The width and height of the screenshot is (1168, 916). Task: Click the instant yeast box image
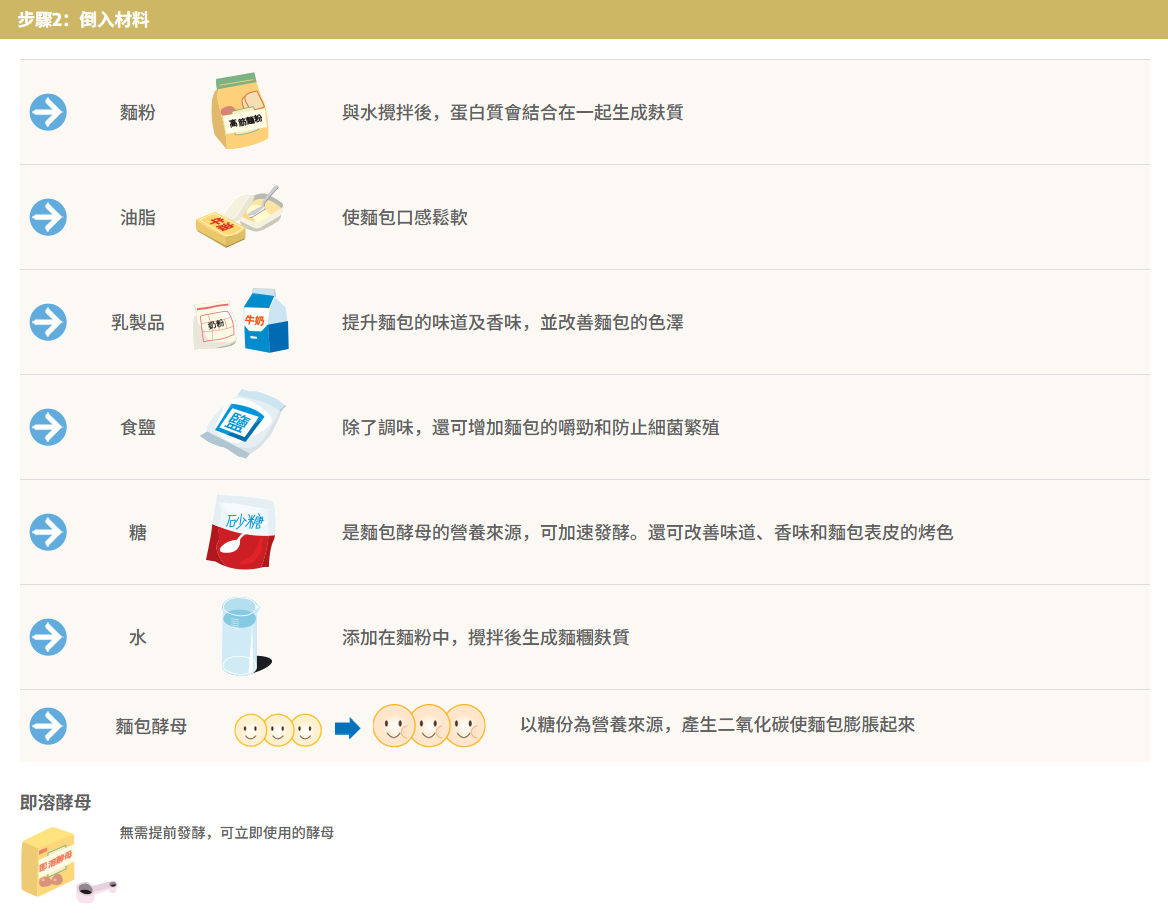[x=50, y=862]
